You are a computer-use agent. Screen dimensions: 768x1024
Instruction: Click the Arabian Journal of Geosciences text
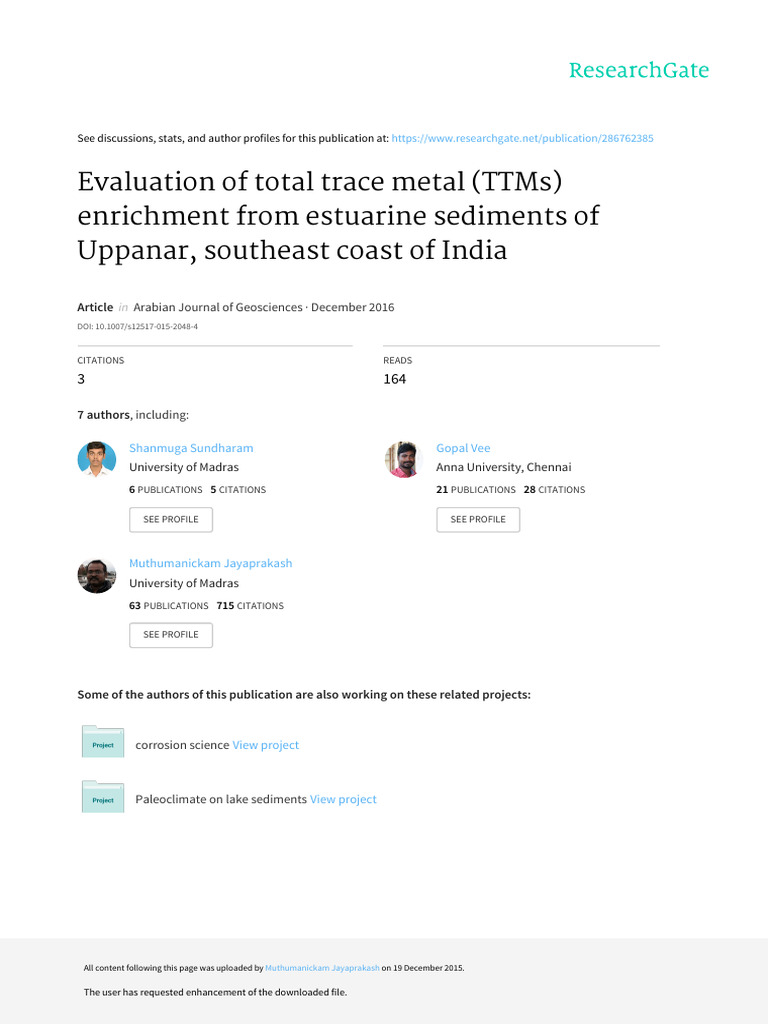218,307
